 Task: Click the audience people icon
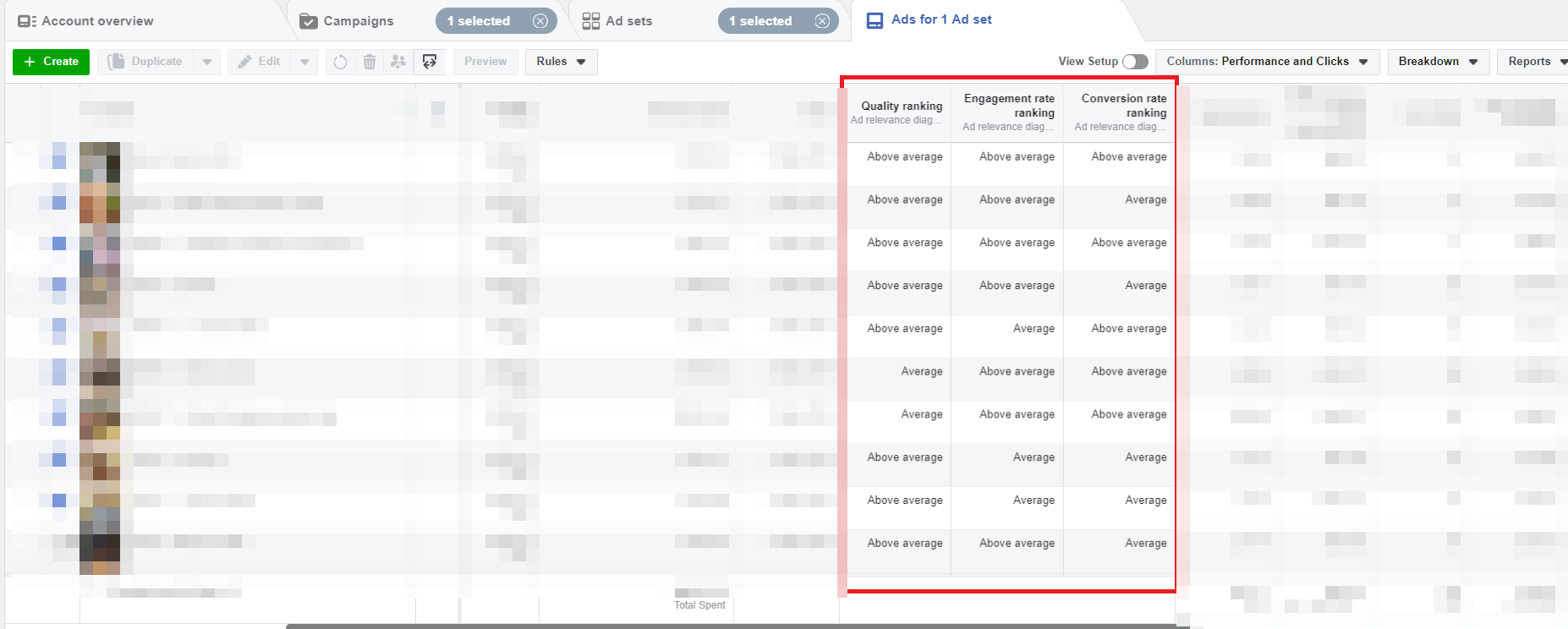pos(398,62)
